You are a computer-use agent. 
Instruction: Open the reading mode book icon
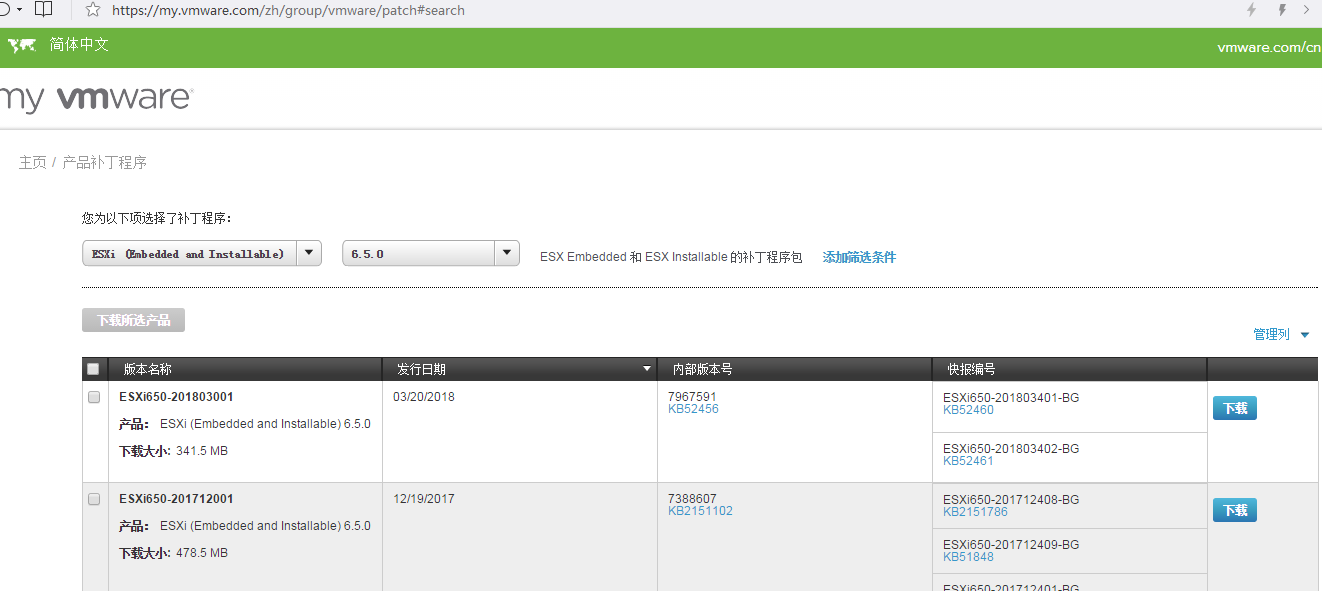coord(43,10)
